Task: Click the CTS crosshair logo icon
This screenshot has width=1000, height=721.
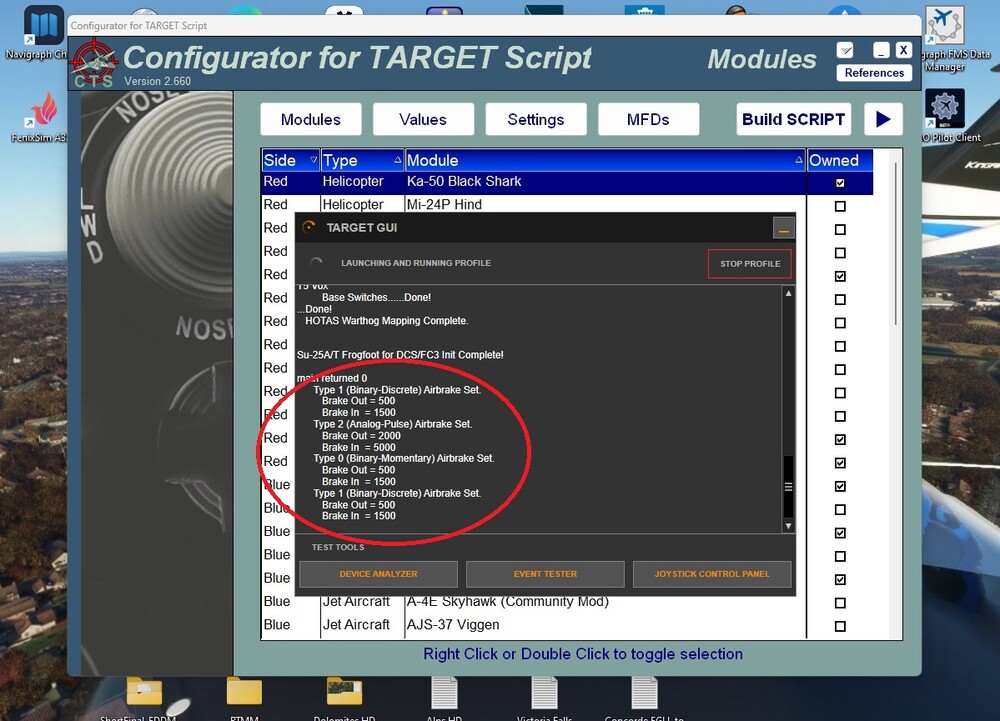Action: click(94, 62)
